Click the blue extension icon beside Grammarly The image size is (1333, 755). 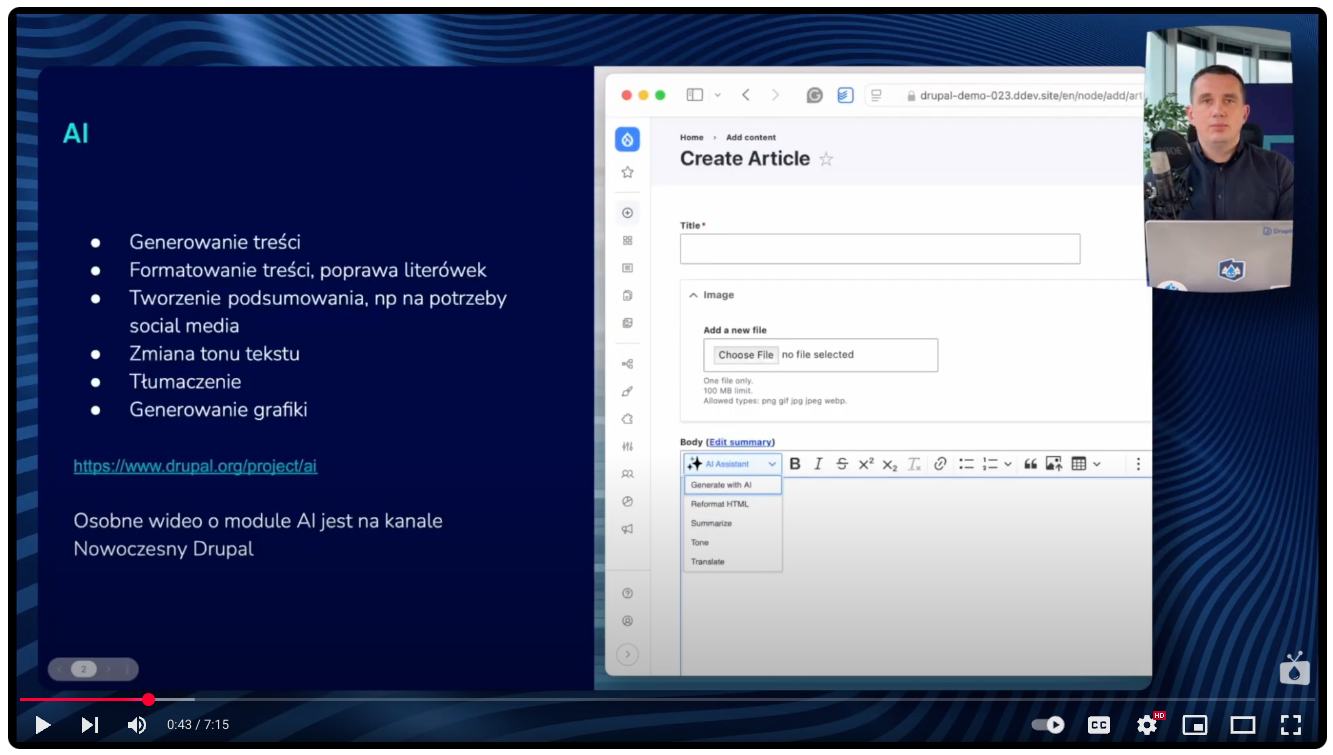(845, 95)
